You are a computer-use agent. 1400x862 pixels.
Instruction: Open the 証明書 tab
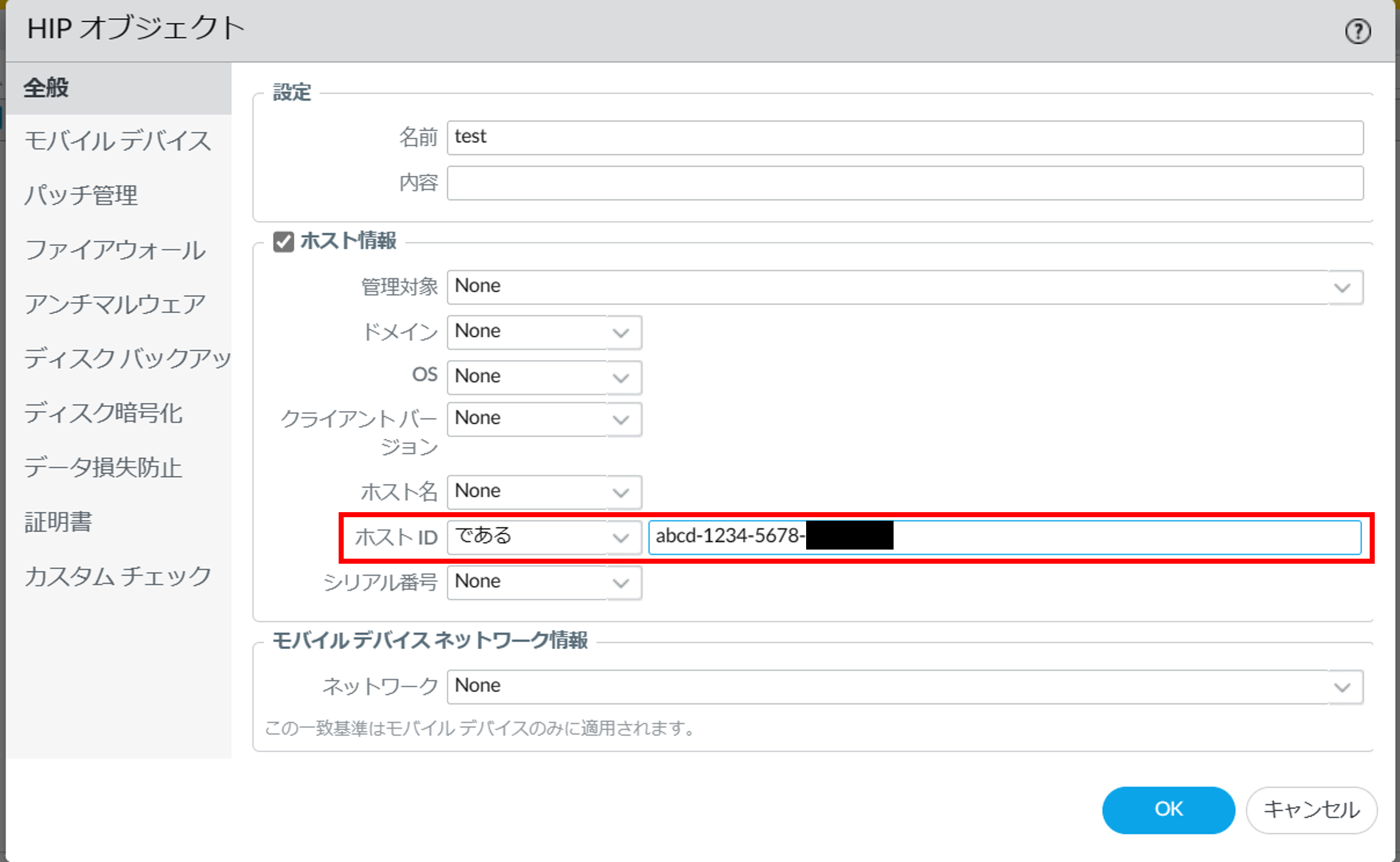point(58,522)
